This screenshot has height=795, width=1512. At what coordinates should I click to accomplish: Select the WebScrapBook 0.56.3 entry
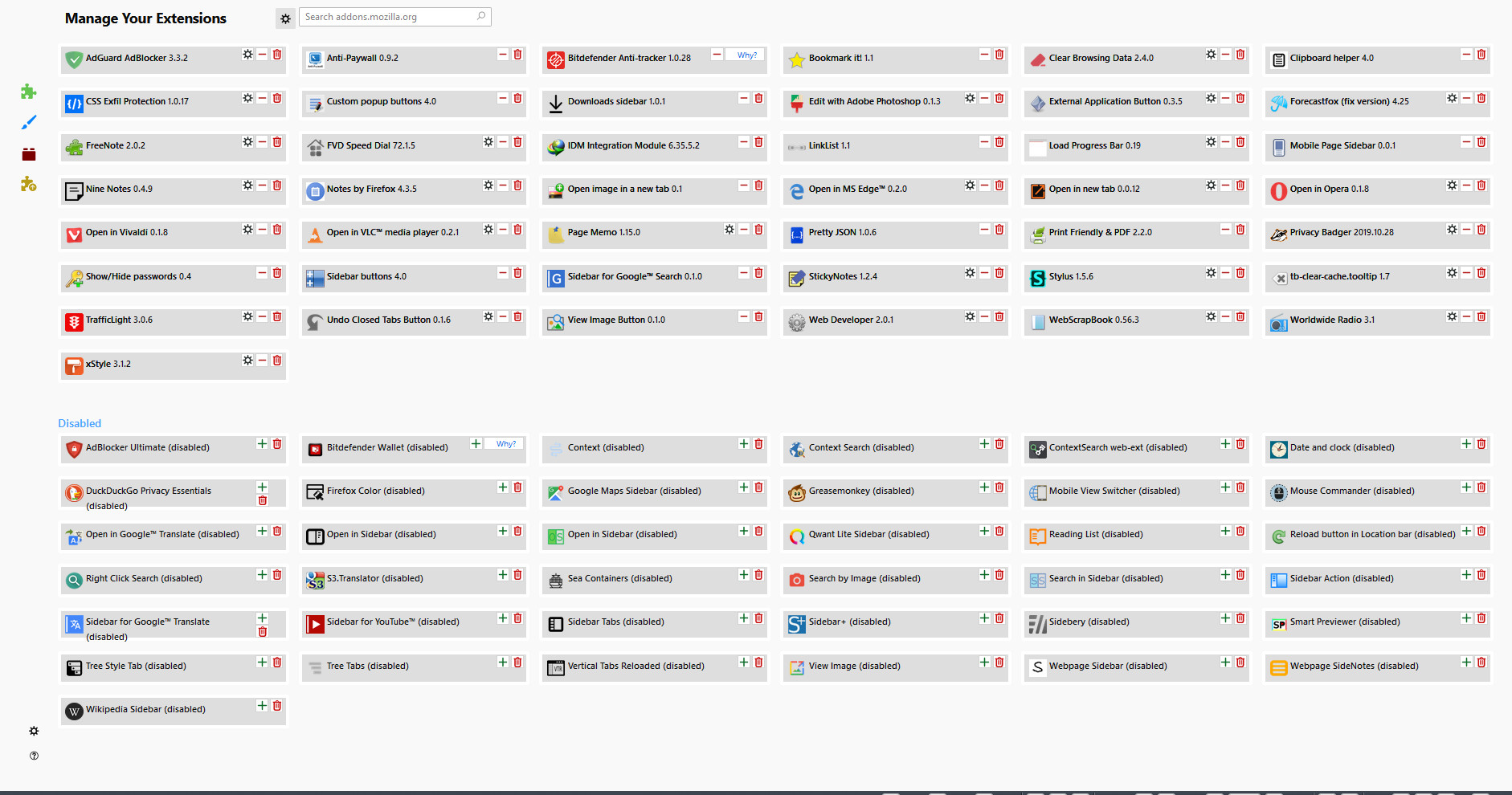click(1137, 321)
